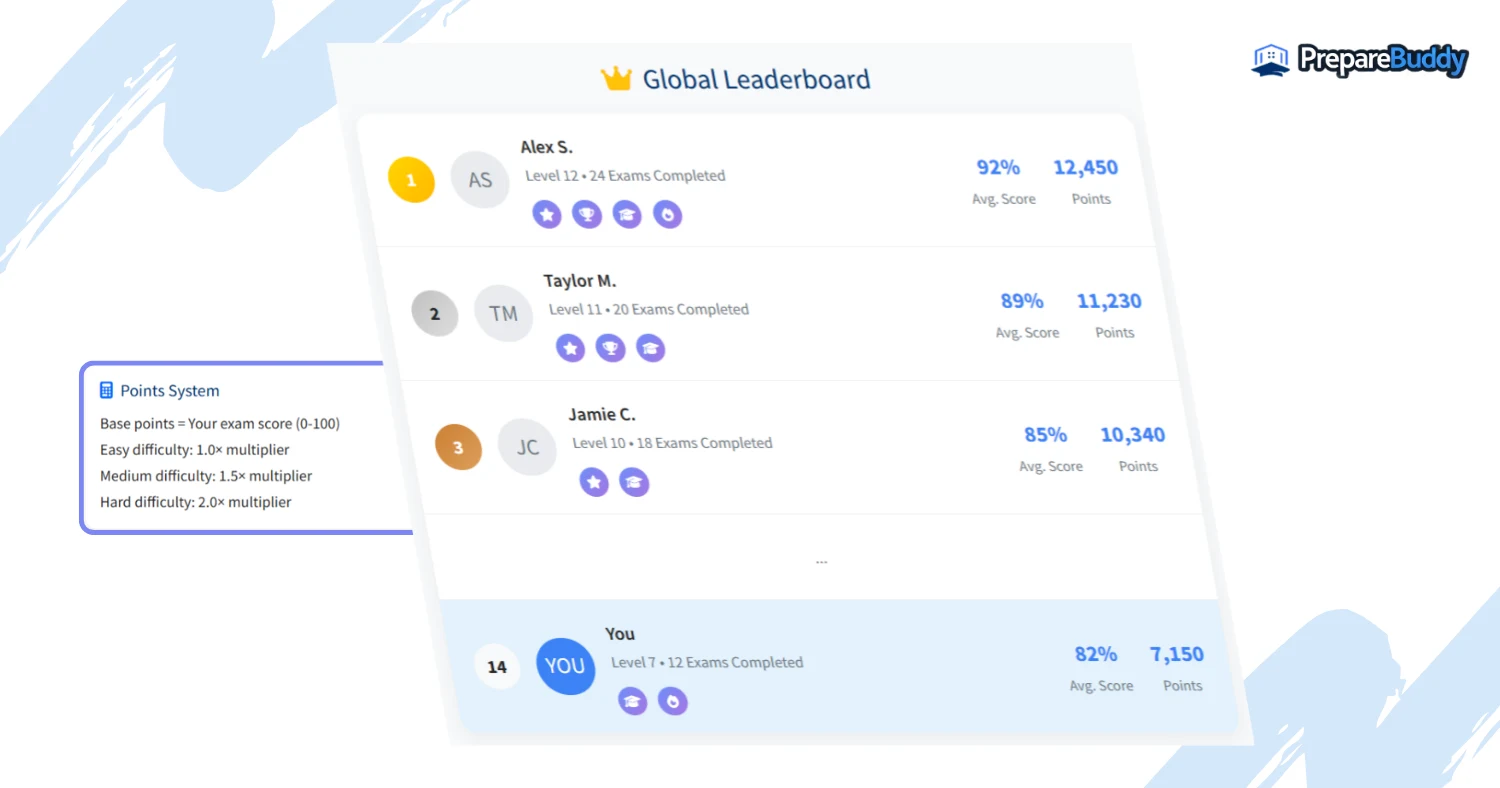Viewport: 1500px width, 788px height.
Task: Click the Points System heading
Action: [x=169, y=391]
